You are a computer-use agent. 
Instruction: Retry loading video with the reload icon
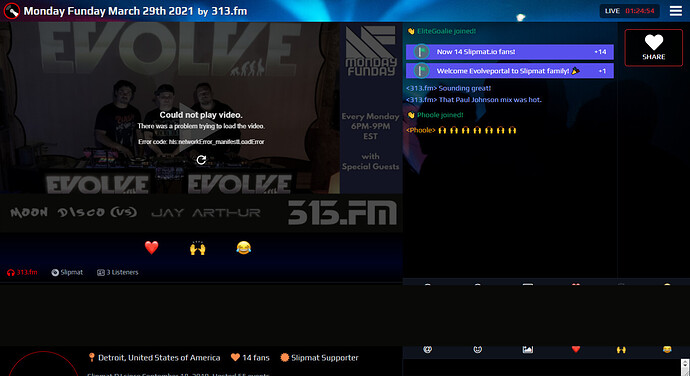[201, 160]
